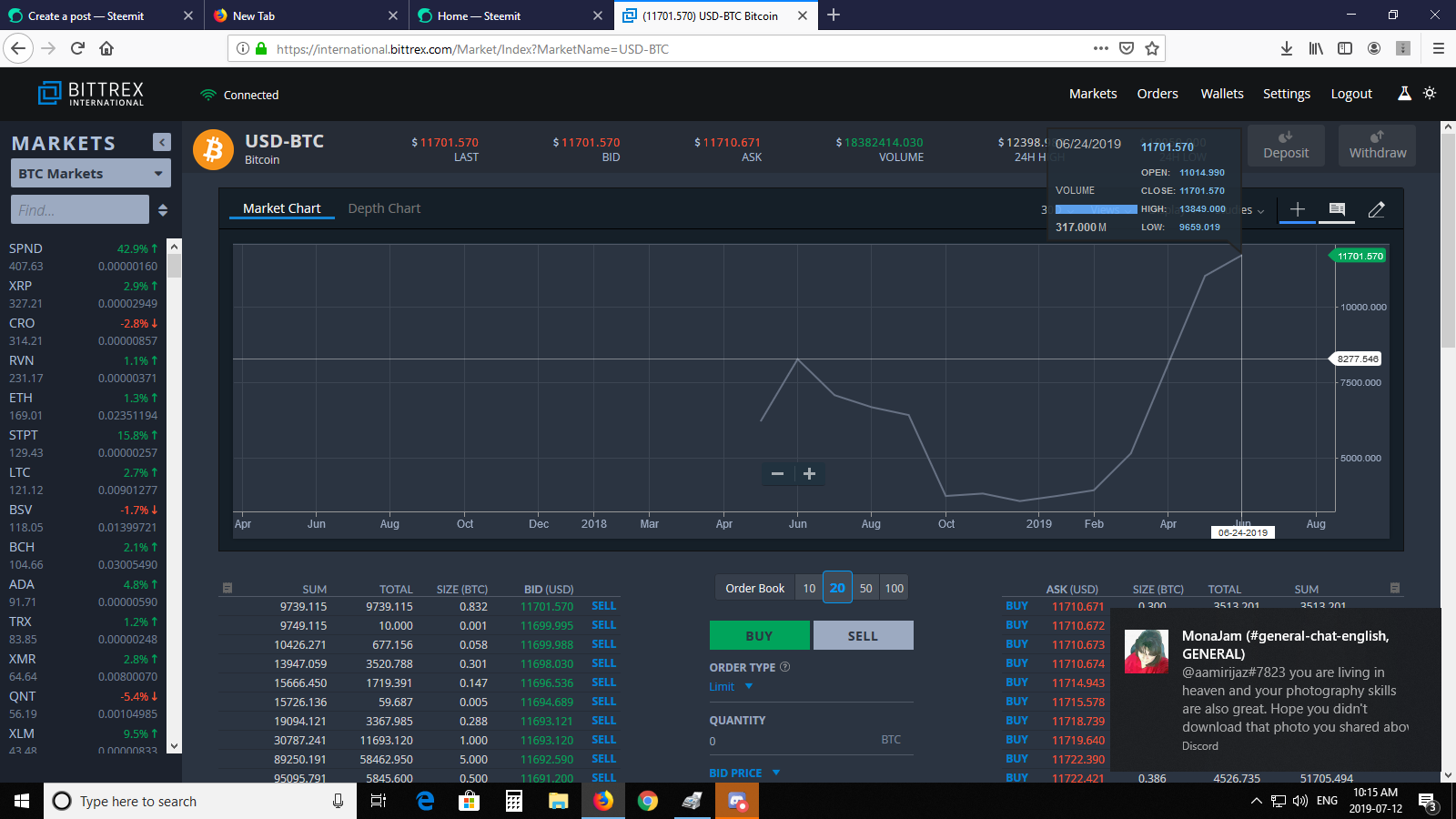Zoom out chart with minus button

pyautogui.click(x=777, y=473)
